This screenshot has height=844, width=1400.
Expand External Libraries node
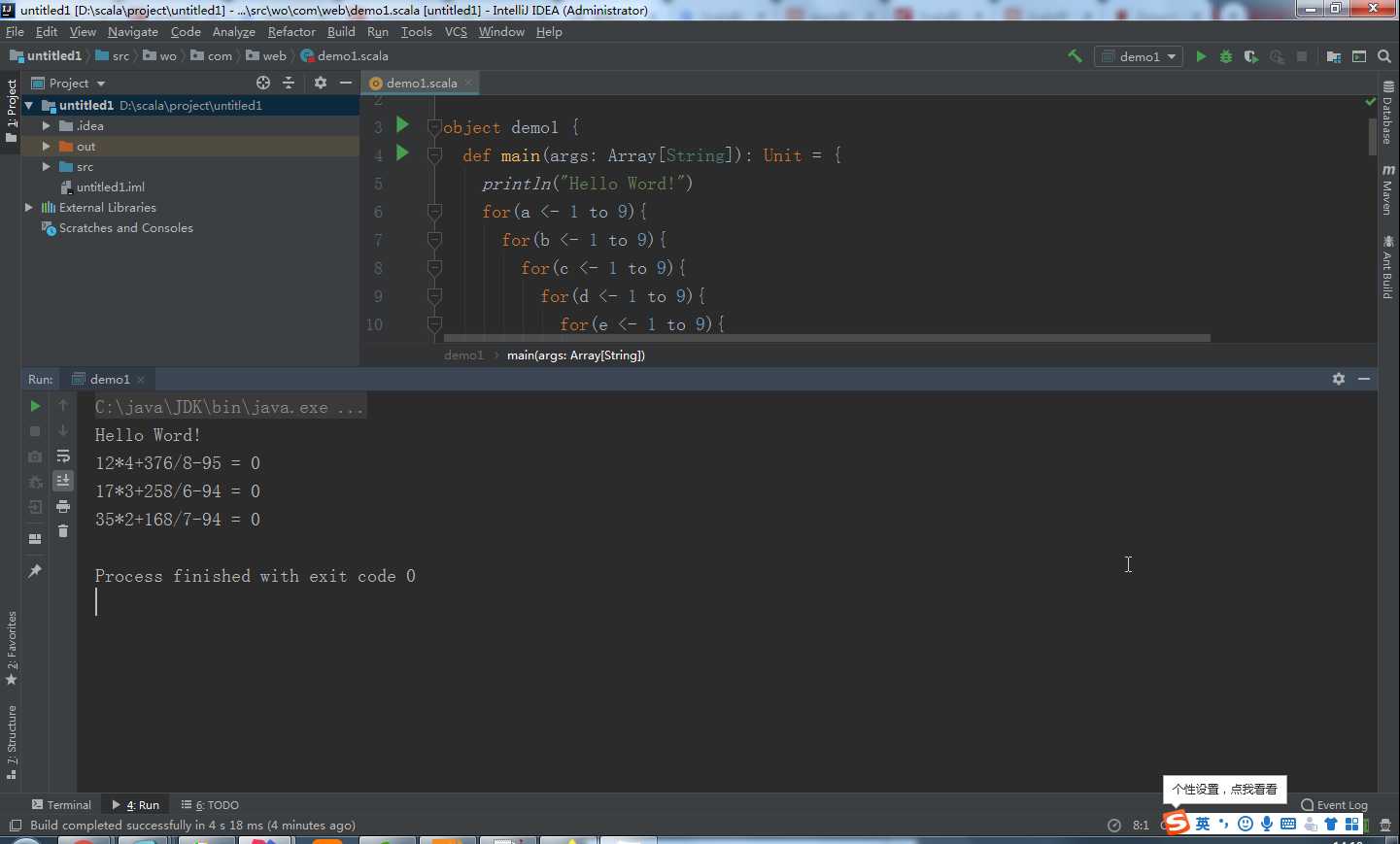click(x=29, y=207)
